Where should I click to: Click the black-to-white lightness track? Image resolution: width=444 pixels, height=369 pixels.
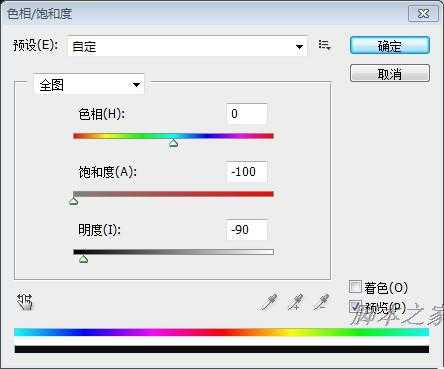173,252
